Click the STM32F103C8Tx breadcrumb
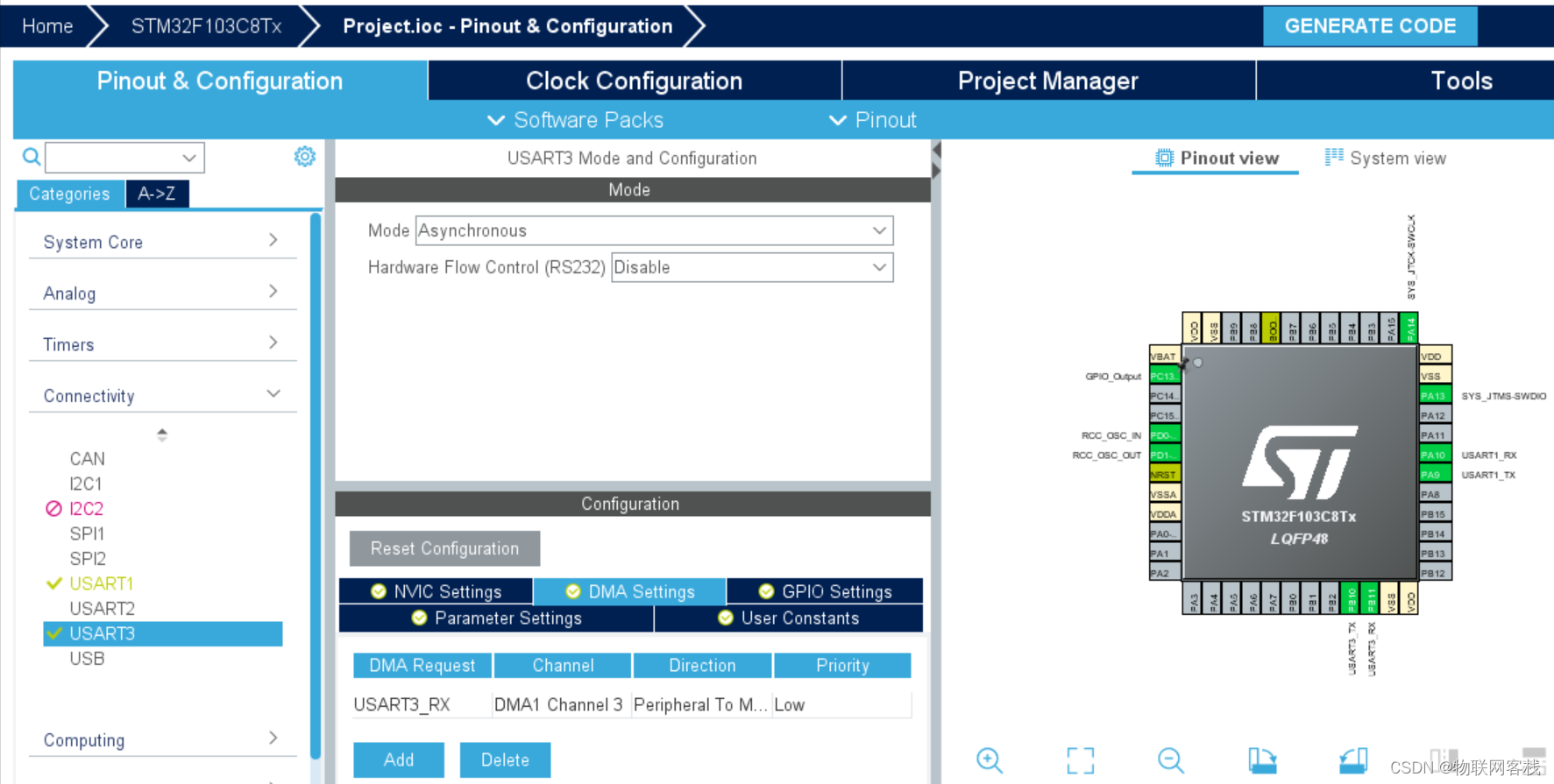This screenshot has height=784, width=1554. tap(207, 26)
